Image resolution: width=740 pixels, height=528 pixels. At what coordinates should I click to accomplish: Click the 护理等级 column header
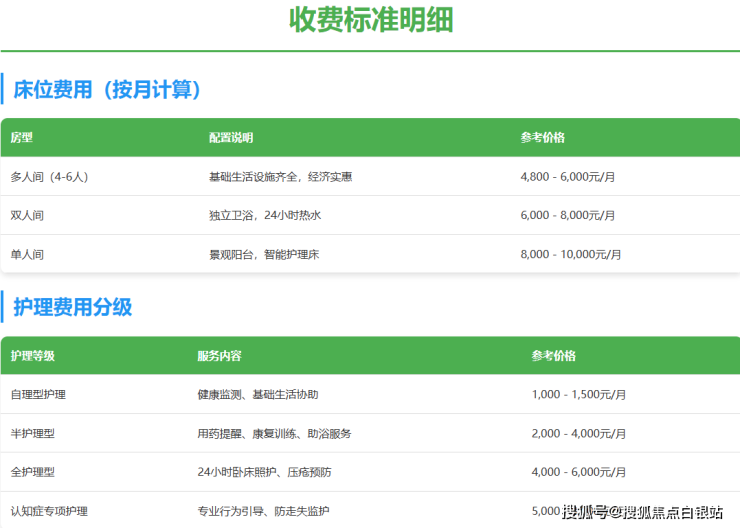click(x=33, y=356)
